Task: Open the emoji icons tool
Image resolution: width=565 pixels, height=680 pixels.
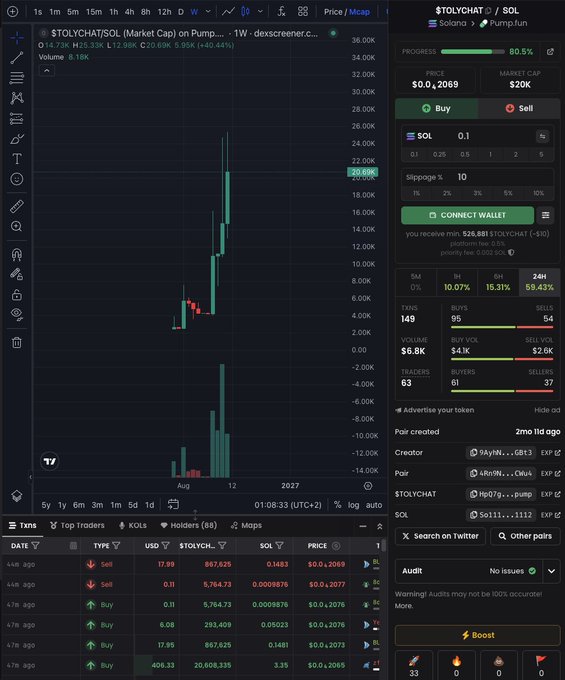Action: tap(16, 179)
